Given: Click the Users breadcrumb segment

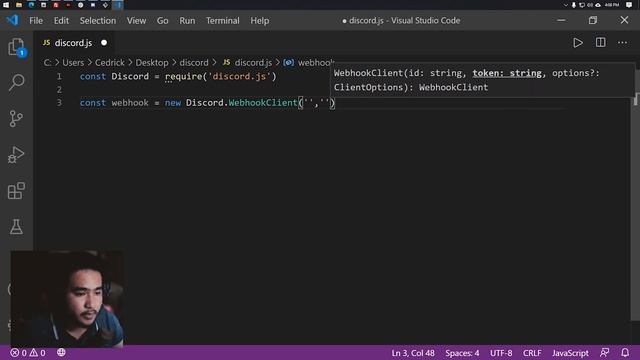Looking at the screenshot, I should (73, 62).
